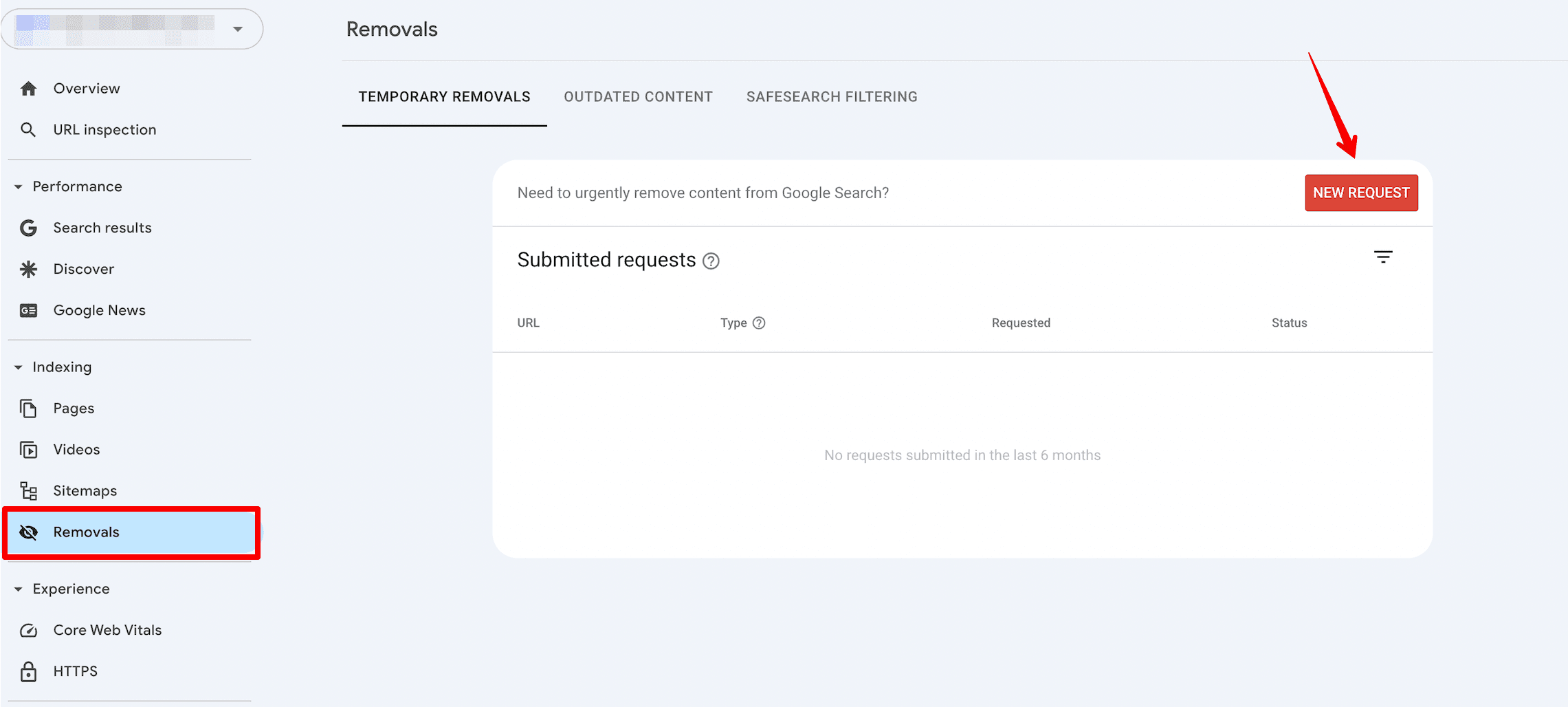Collapse the Performance section
Screen dimensions: 1568x707
coord(19,187)
